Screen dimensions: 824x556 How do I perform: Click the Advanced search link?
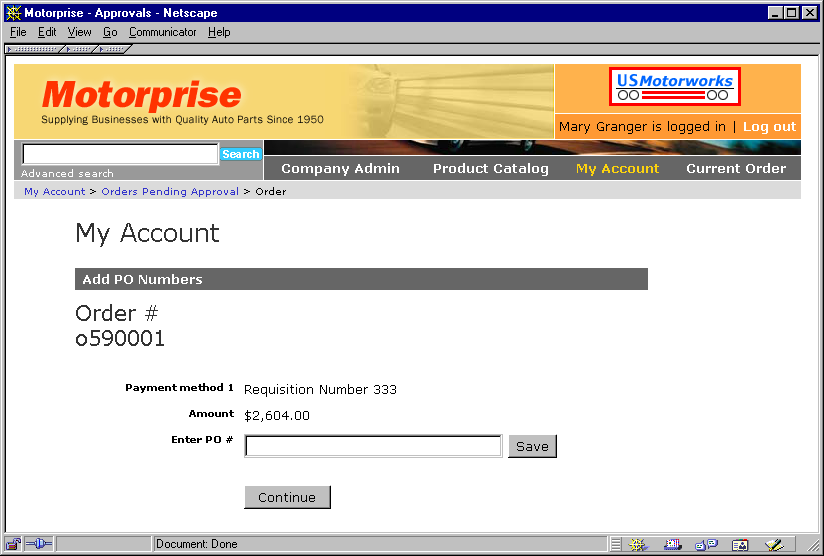[67, 173]
